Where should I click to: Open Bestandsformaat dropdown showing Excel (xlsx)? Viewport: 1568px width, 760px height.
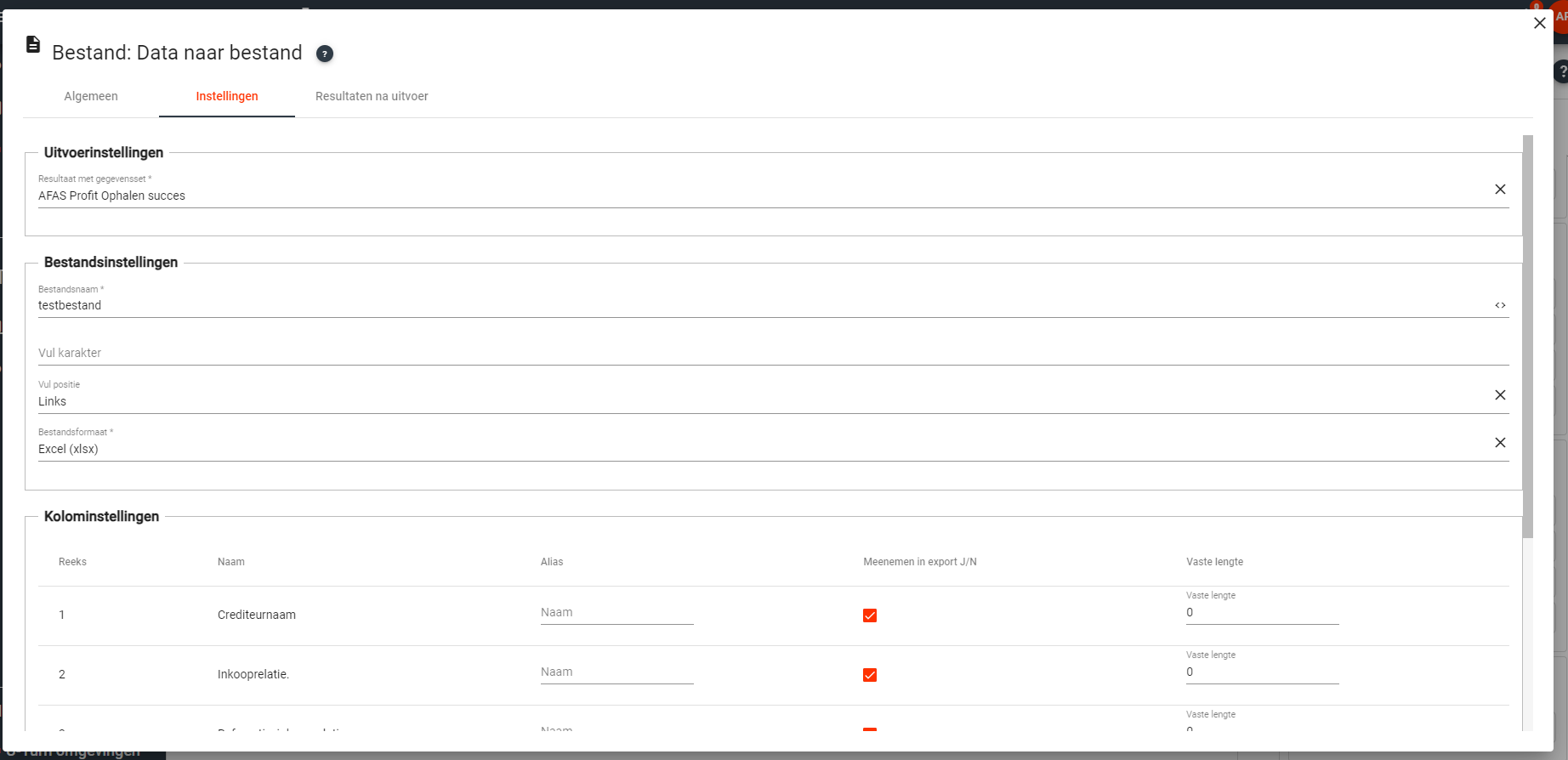pyautogui.click(x=757, y=449)
